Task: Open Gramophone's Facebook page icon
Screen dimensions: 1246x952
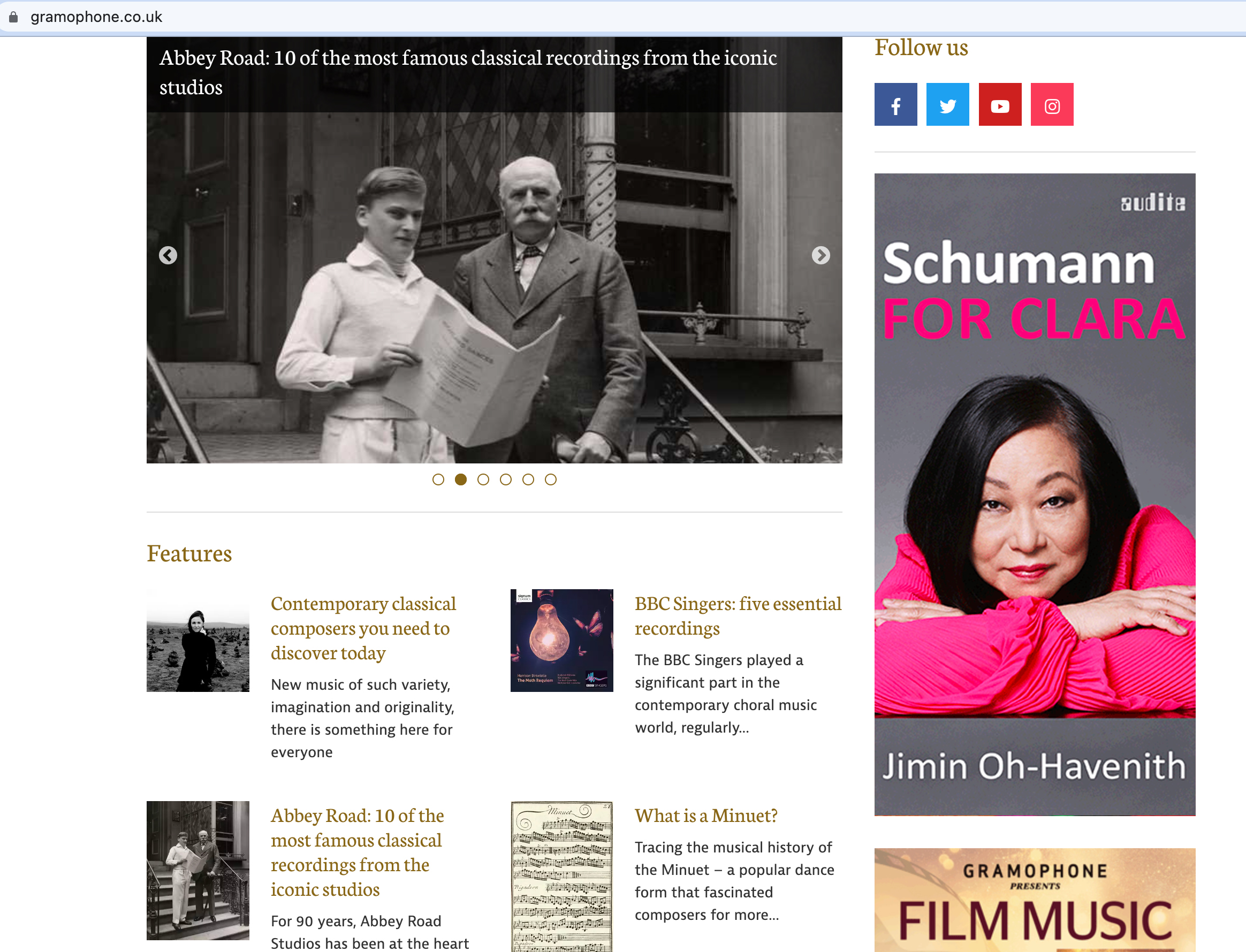Action: tap(895, 105)
